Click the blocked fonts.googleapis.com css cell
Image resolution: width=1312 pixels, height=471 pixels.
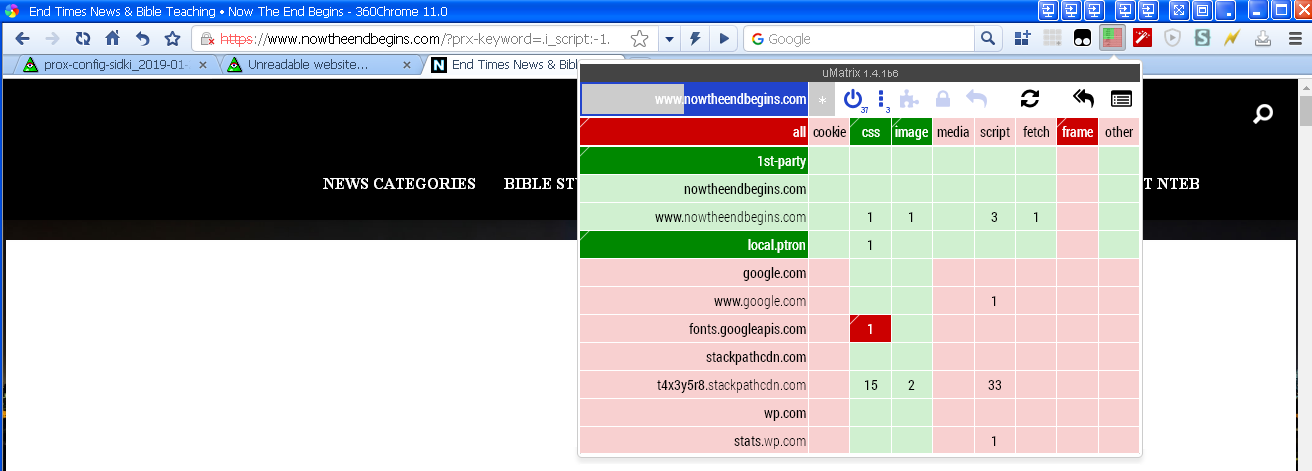[x=870, y=329]
